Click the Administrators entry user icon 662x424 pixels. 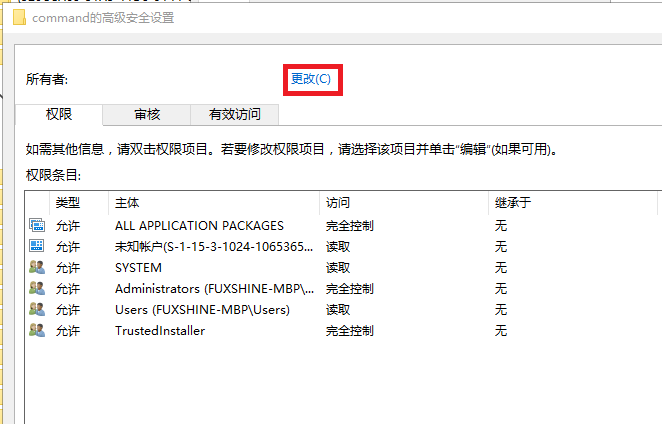coord(37,288)
